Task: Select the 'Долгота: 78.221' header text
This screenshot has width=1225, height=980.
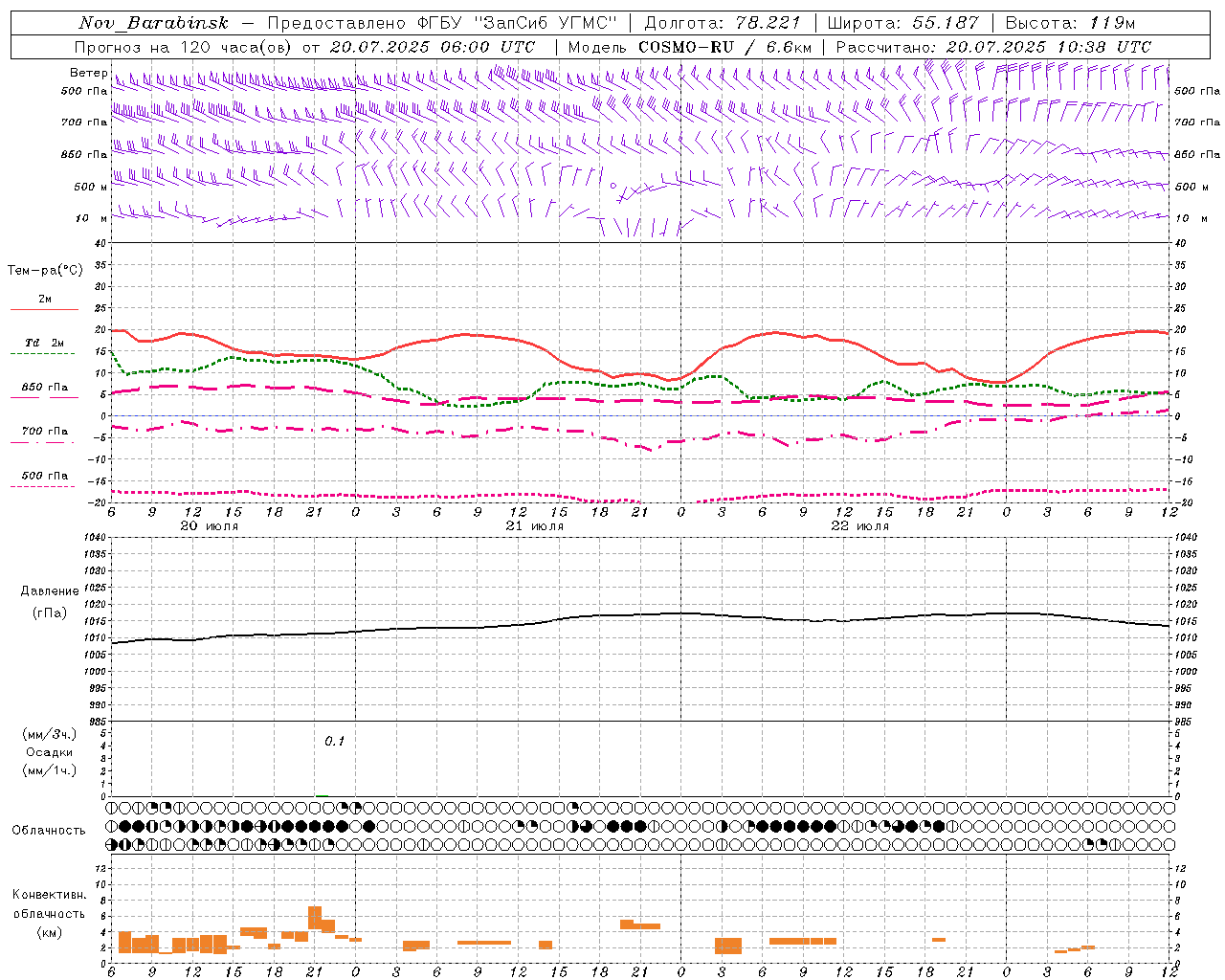Action: pos(722,23)
